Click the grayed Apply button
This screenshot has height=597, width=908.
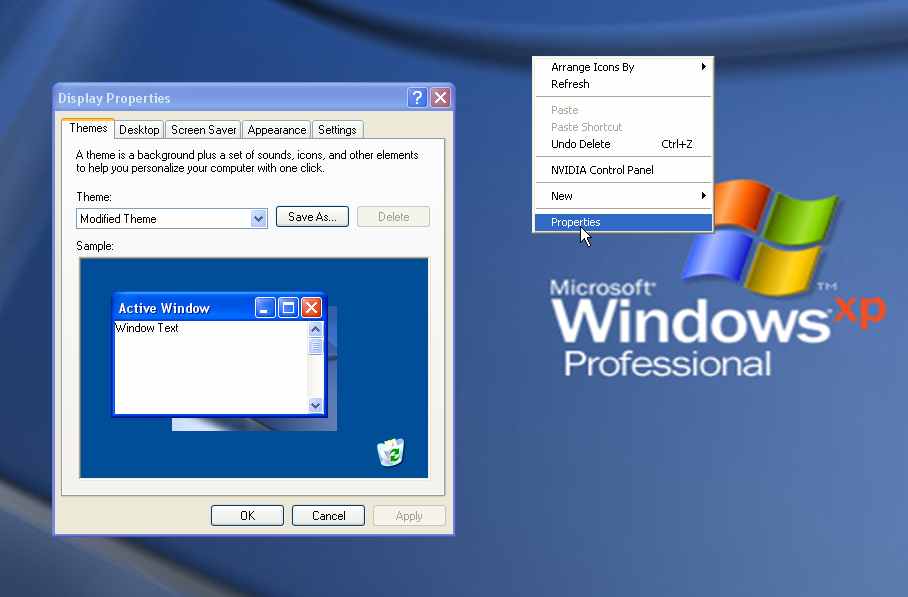click(409, 515)
